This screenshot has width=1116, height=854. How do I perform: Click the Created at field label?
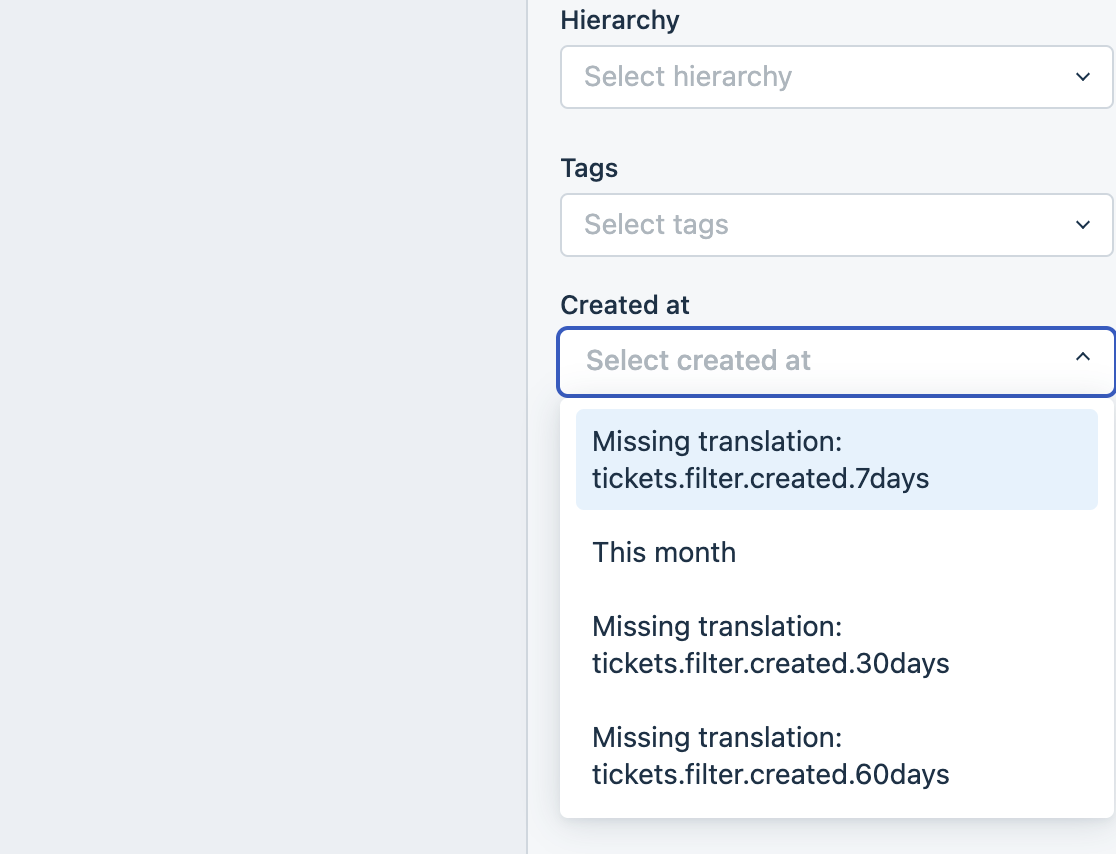(x=625, y=305)
